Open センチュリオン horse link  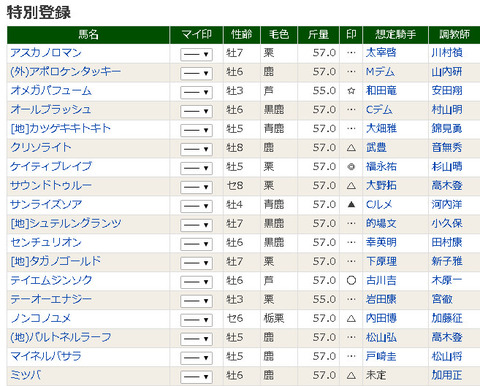(46, 243)
